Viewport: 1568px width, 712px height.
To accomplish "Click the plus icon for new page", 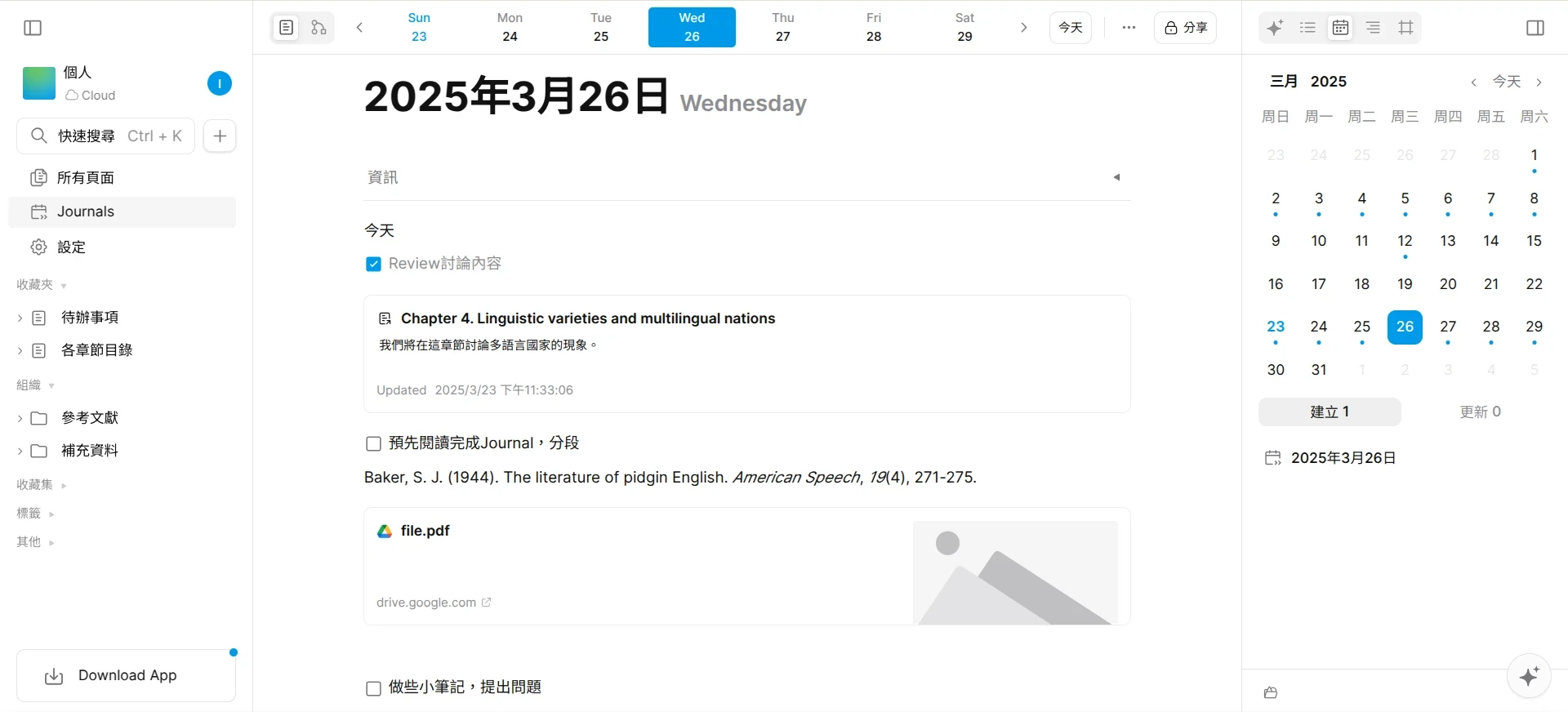I will click(x=220, y=136).
